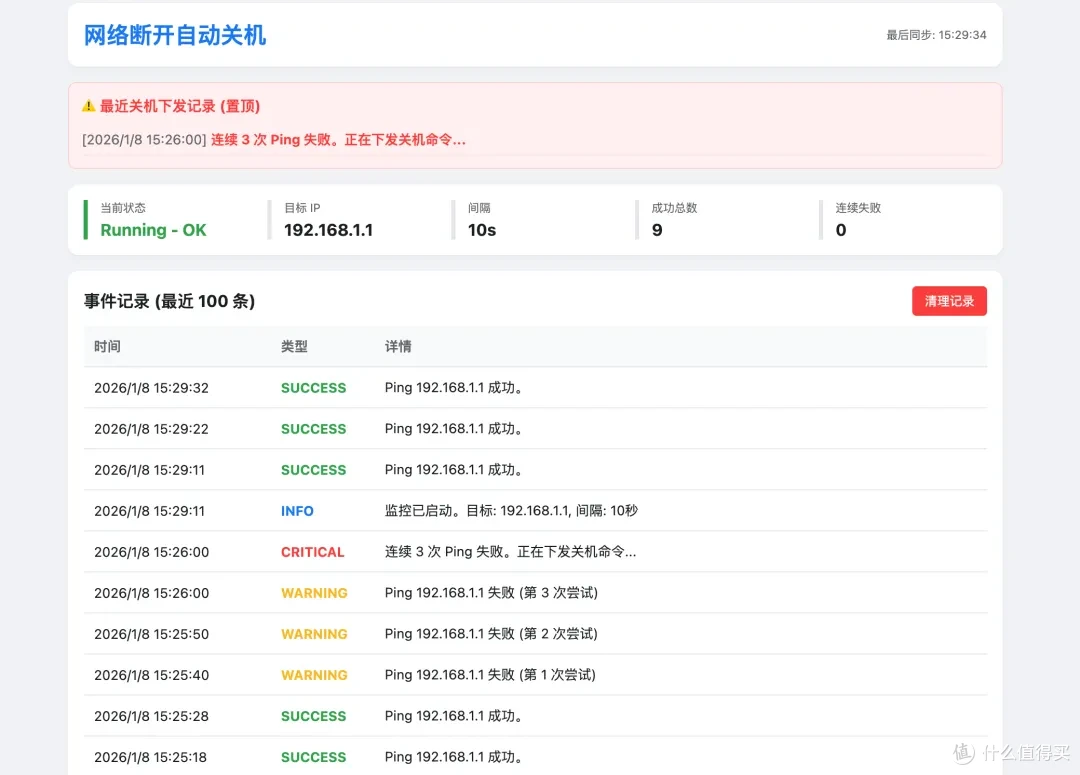Viewport: 1080px width, 775px height.
Task: Click the 事件记录 (最近 100 条) heading
Action: (169, 302)
